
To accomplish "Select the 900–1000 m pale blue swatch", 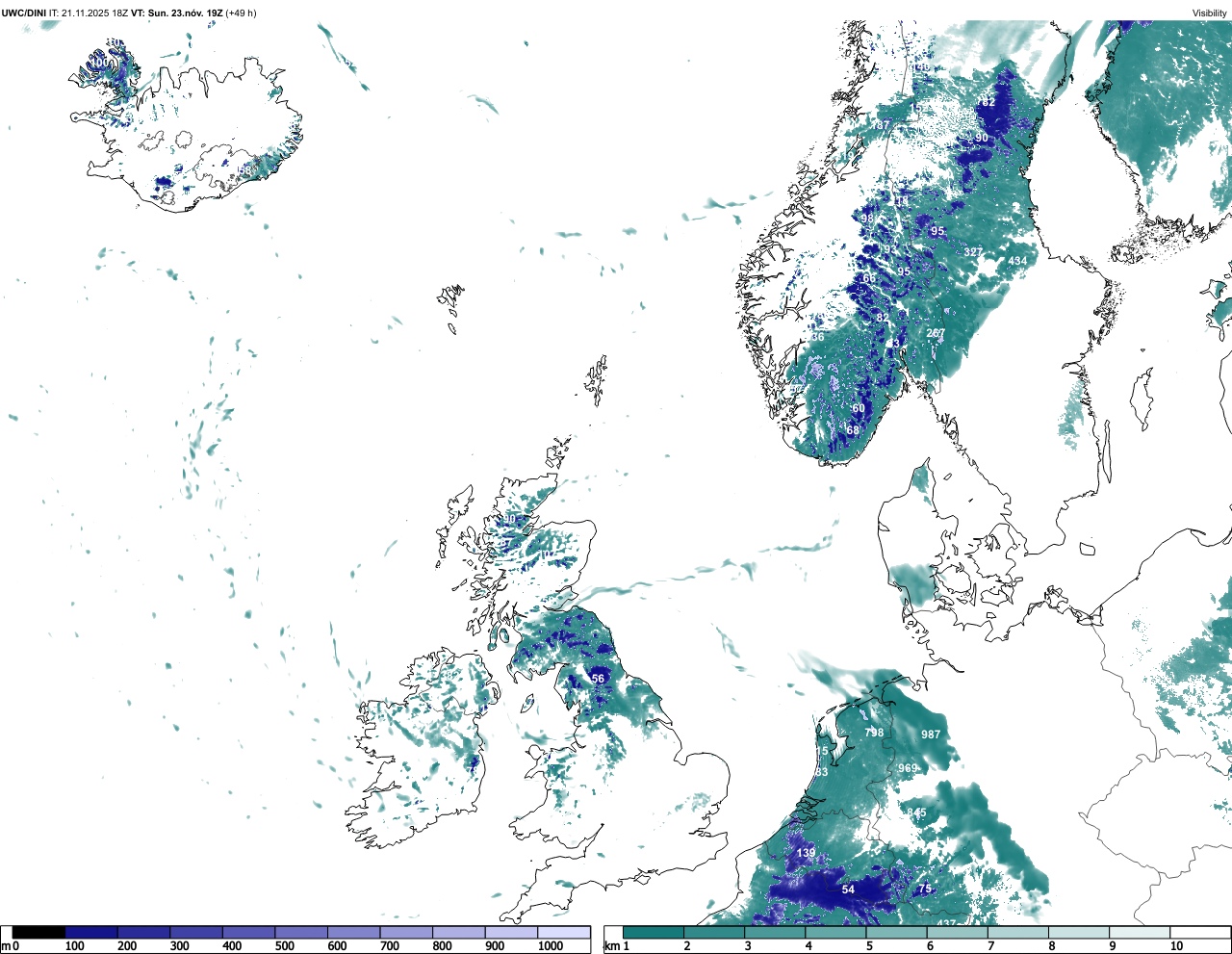I will pos(511,932).
